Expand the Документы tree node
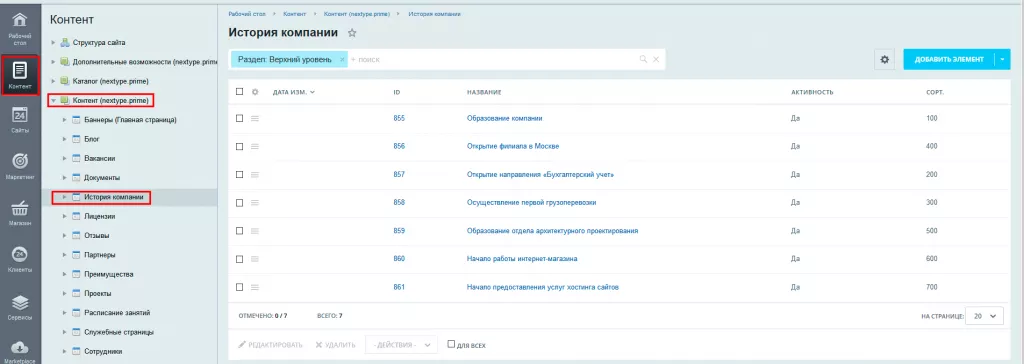Image resolution: width=1024 pixels, height=364 pixels. [64, 178]
